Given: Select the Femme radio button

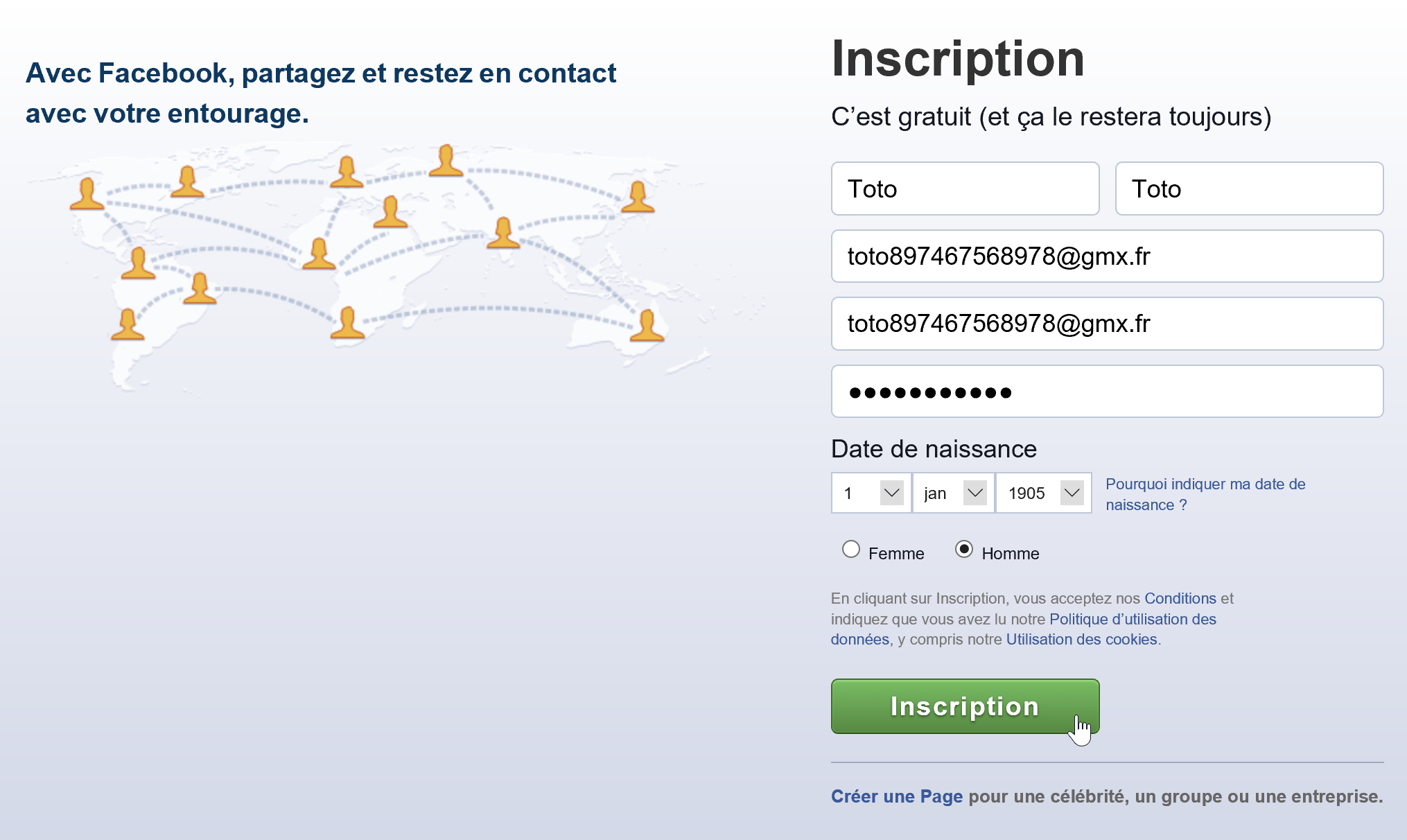Looking at the screenshot, I should (851, 550).
